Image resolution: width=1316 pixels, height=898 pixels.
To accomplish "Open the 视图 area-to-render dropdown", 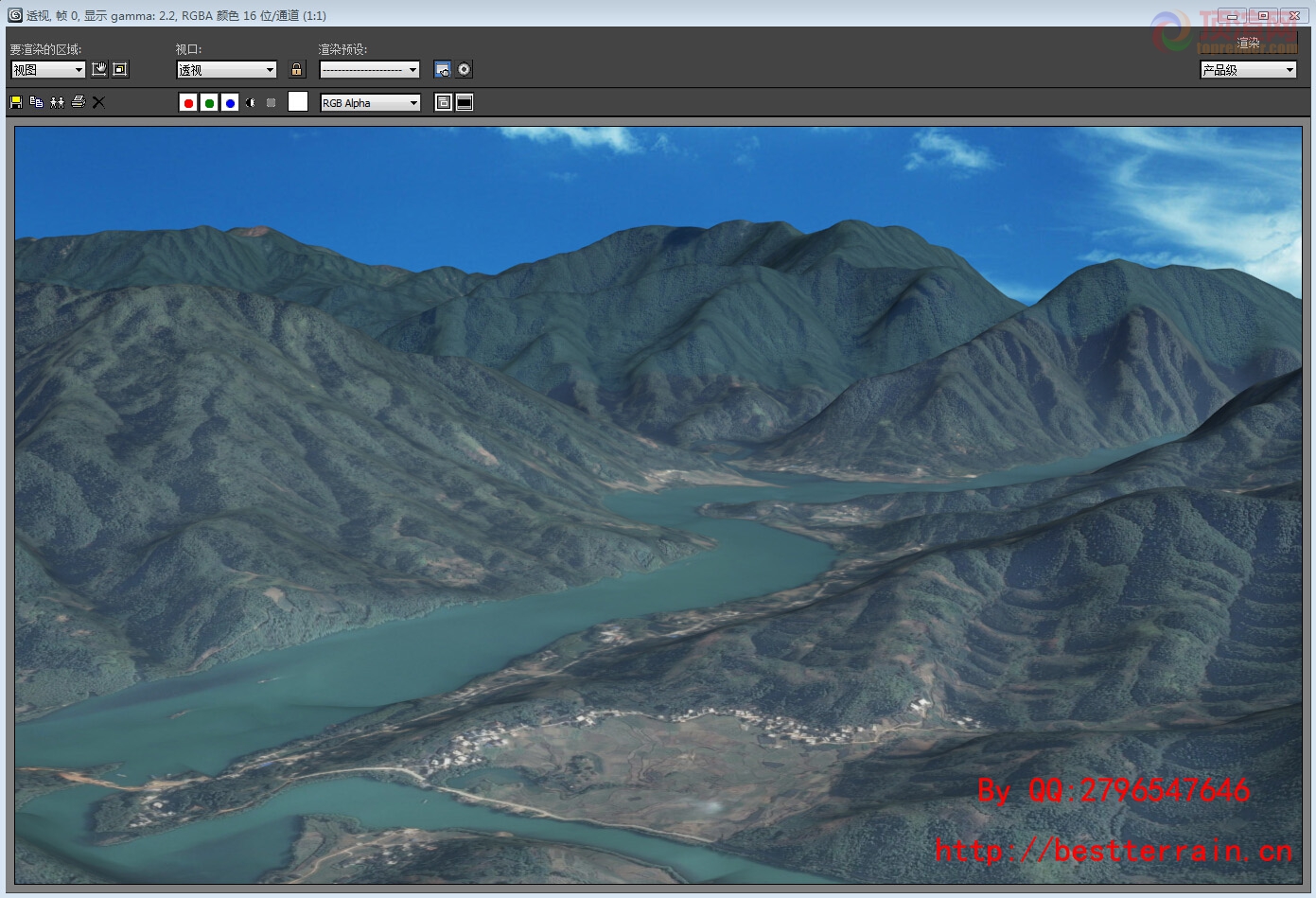I will point(48,69).
